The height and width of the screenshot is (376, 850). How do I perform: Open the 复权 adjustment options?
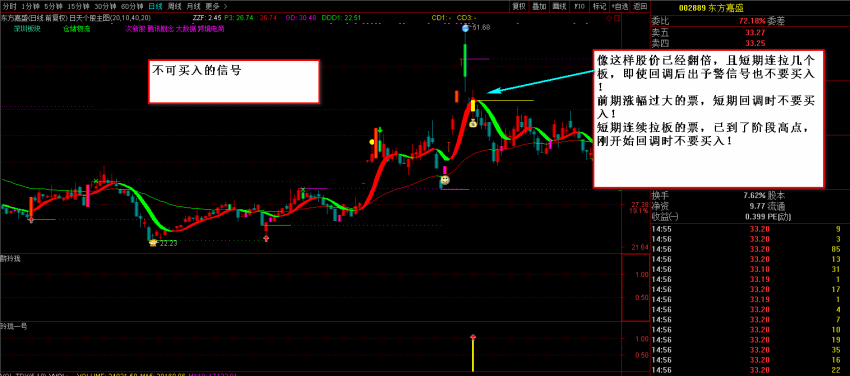pyautogui.click(x=519, y=7)
